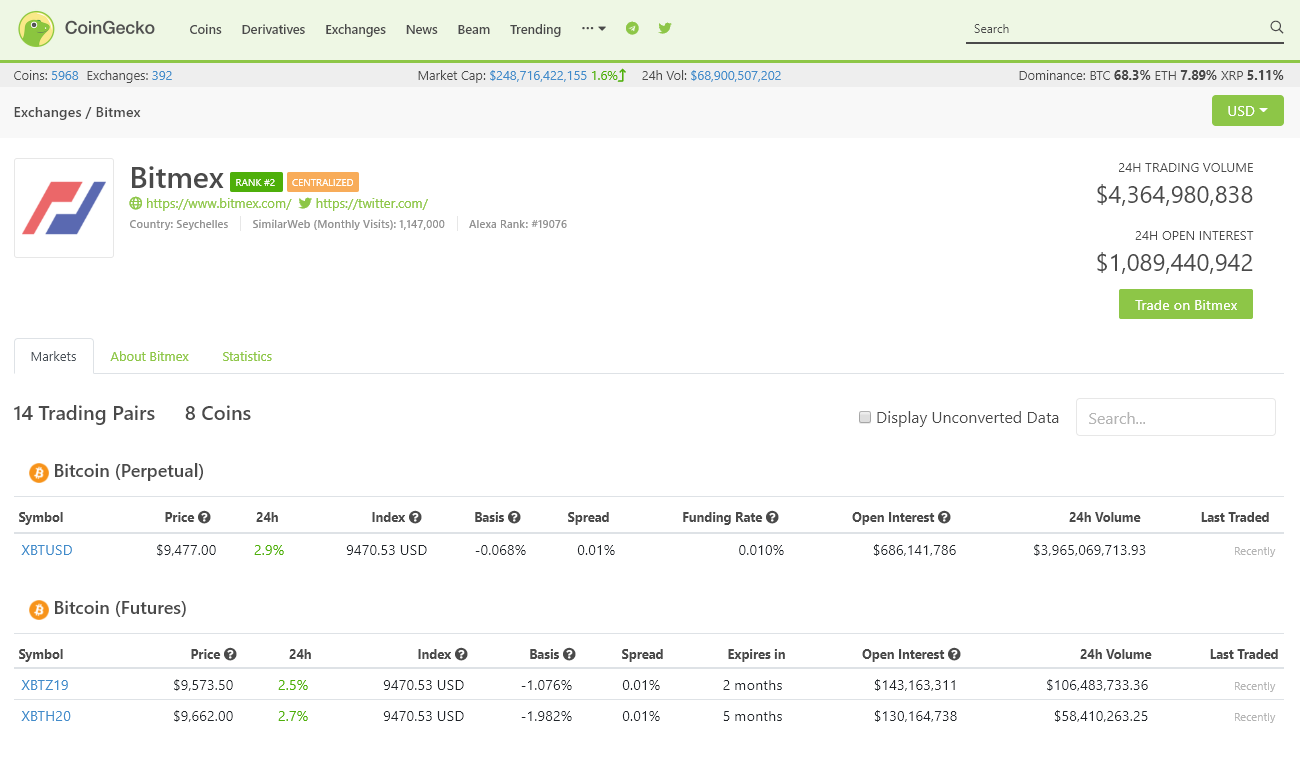Click Bitcoin icon next to Bitcoin (Futures)
Image resolution: width=1300 pixels, height=760 pixels.
point(39,609)
